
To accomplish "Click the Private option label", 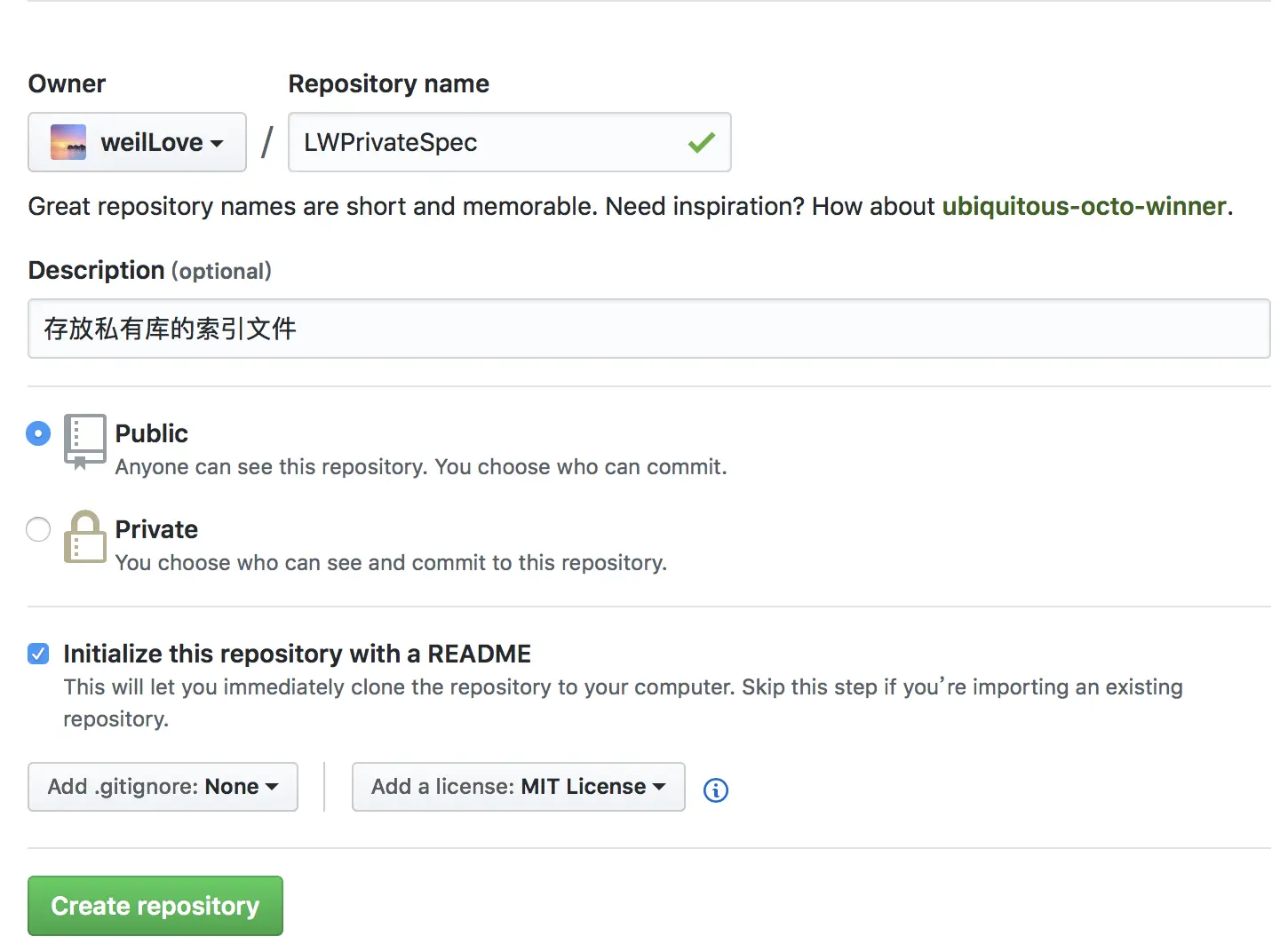I will (156, 529).
